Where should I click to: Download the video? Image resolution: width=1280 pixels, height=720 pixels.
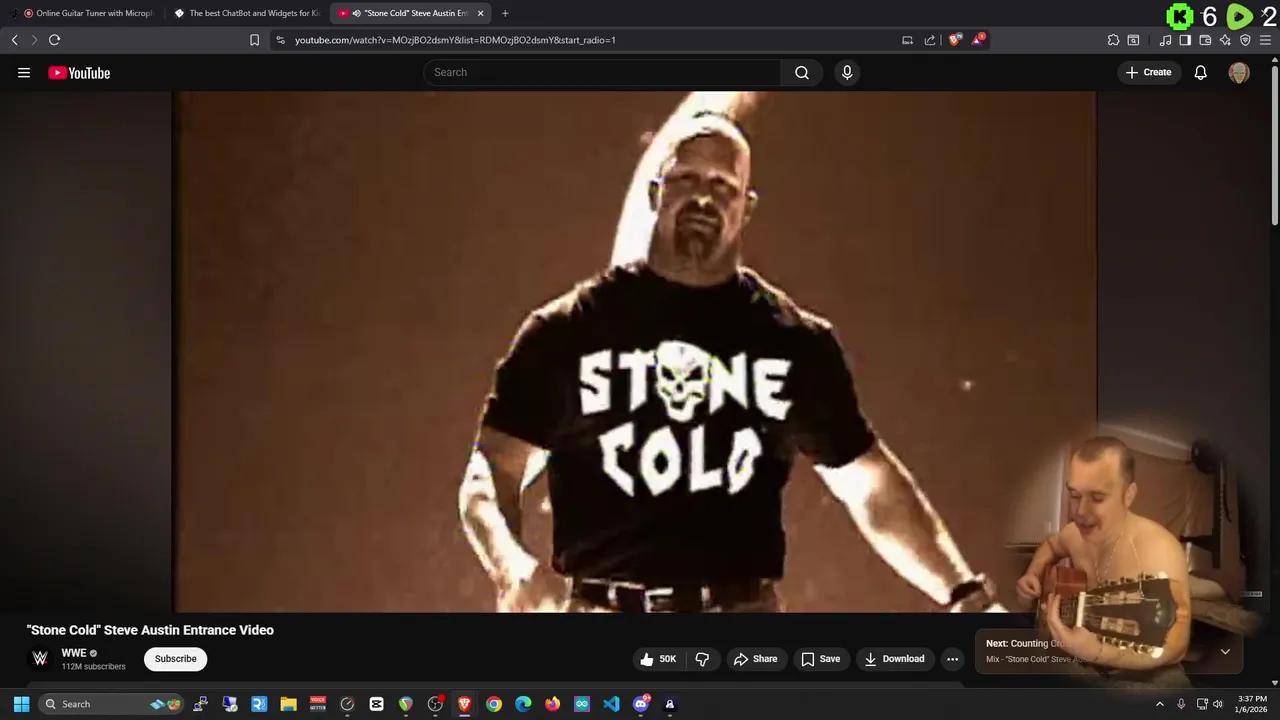click(895, 659)
